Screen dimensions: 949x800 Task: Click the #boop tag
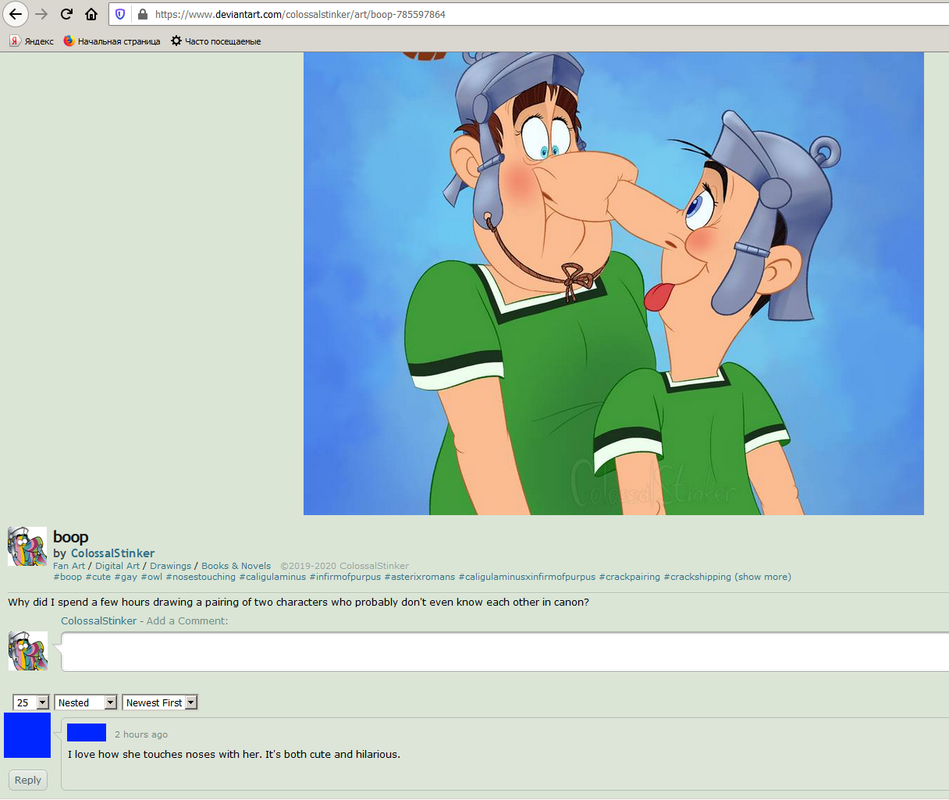point(67,577)
